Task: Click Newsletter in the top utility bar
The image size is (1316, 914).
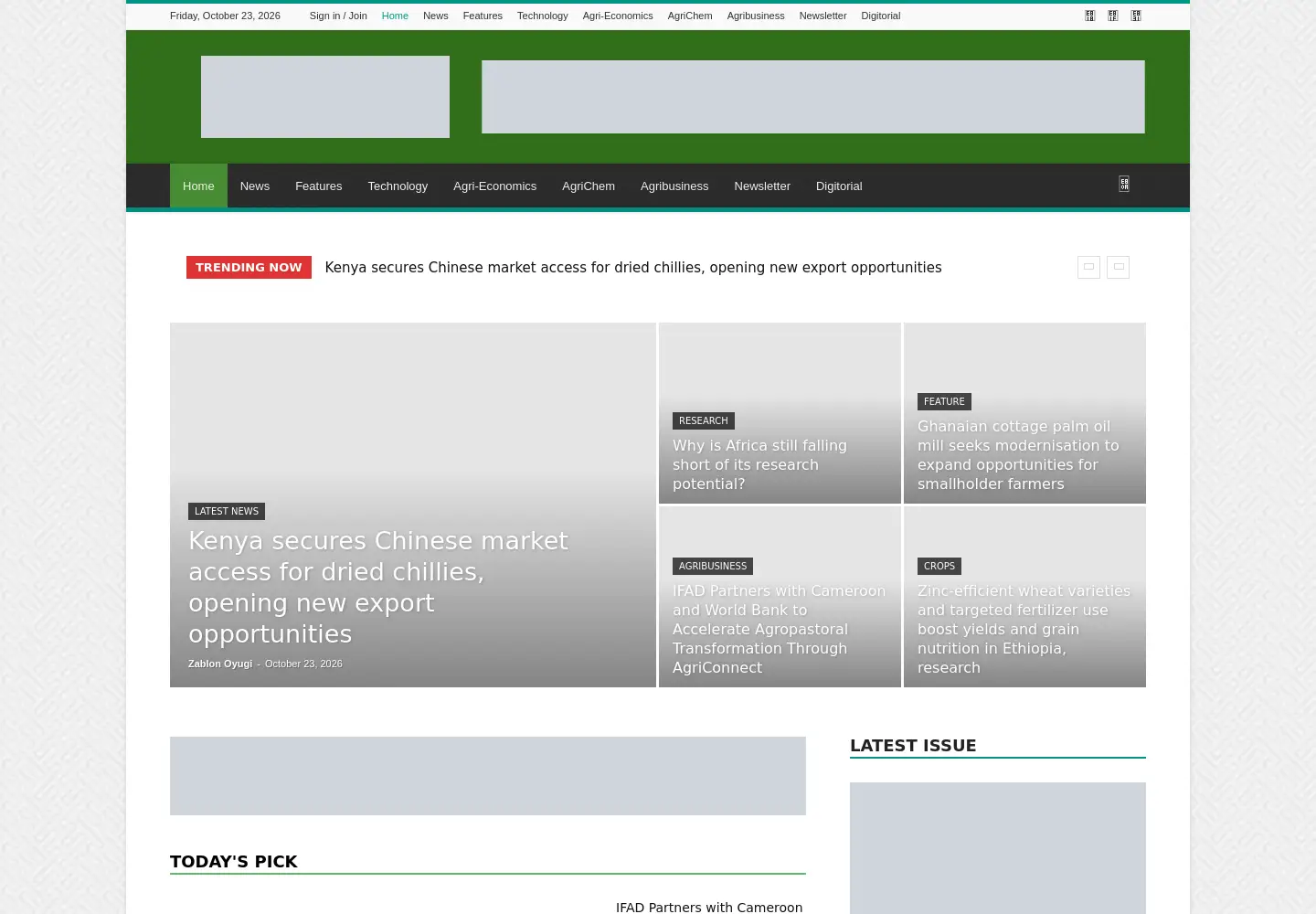Action: [822, 16]
